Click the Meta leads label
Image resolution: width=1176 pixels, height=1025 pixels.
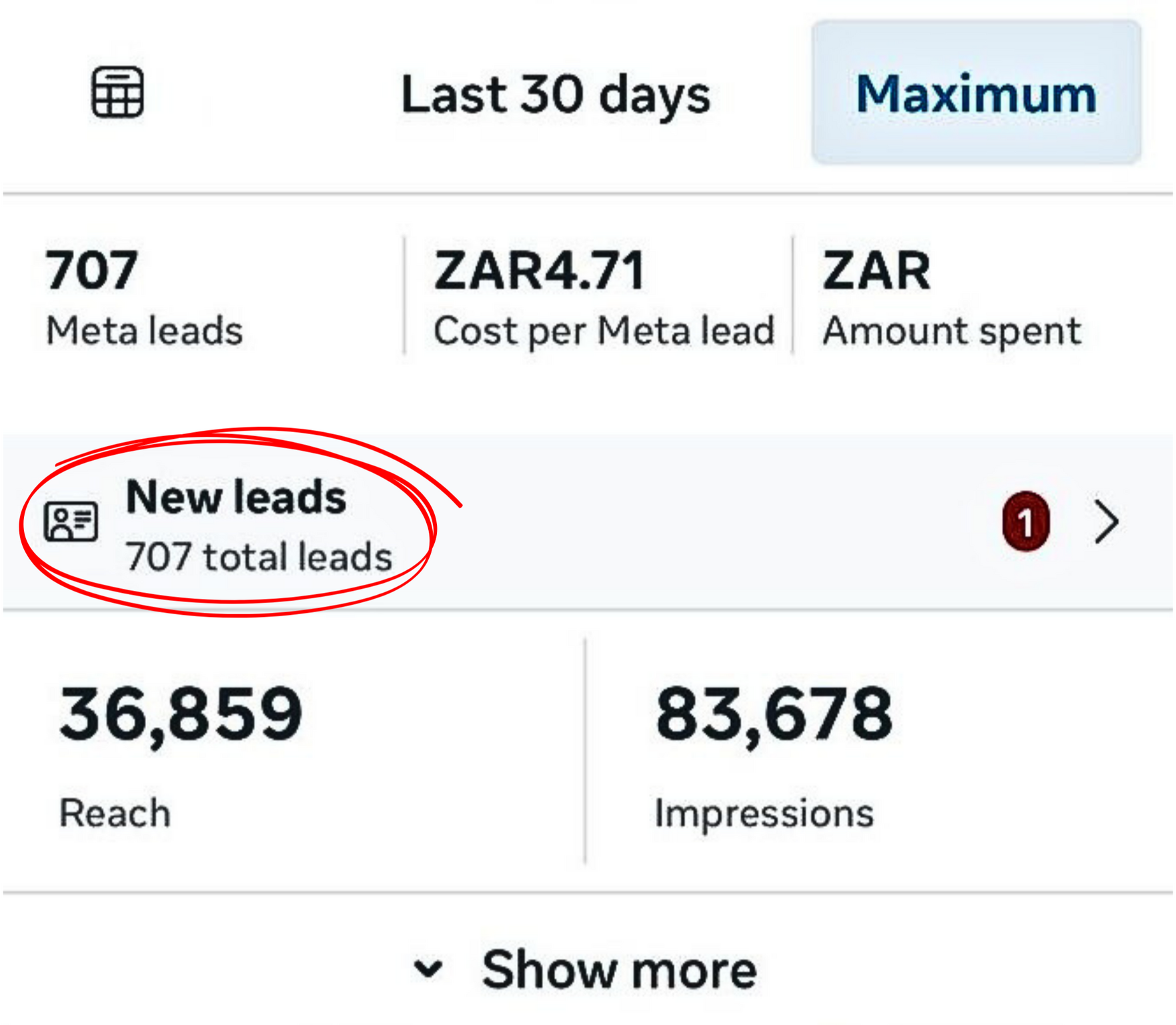click(144, 331)
